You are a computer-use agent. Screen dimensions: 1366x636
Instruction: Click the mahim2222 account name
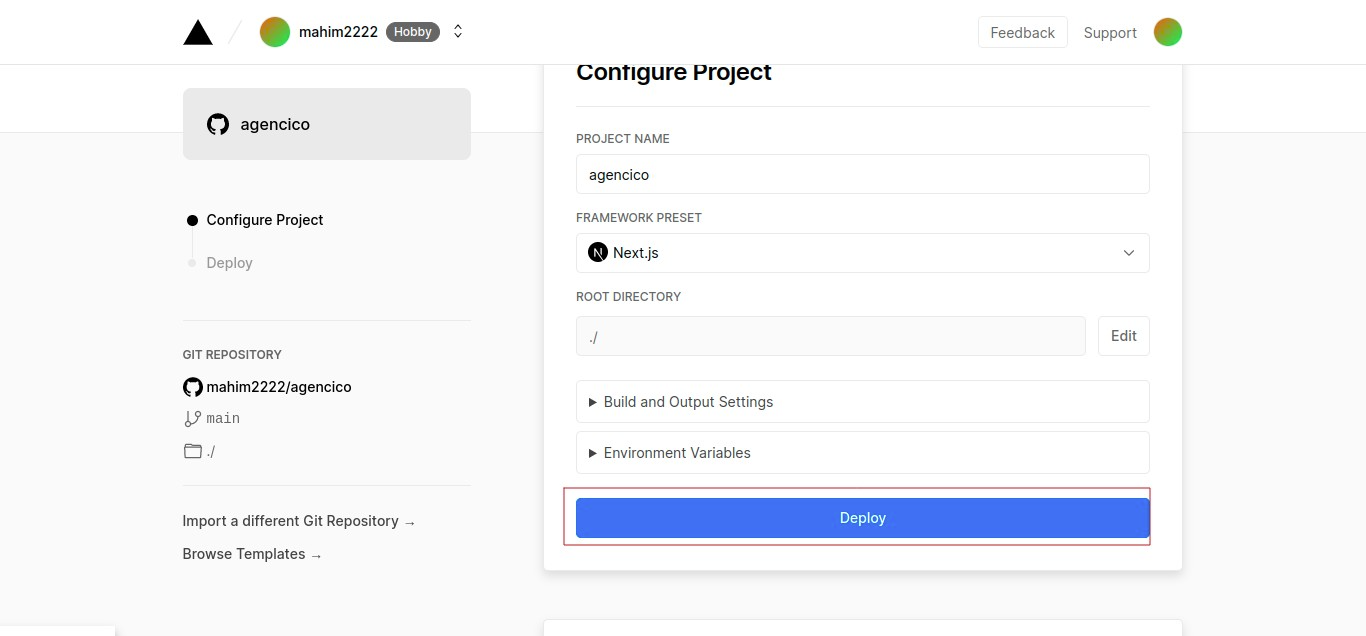(x=338, y=32)
